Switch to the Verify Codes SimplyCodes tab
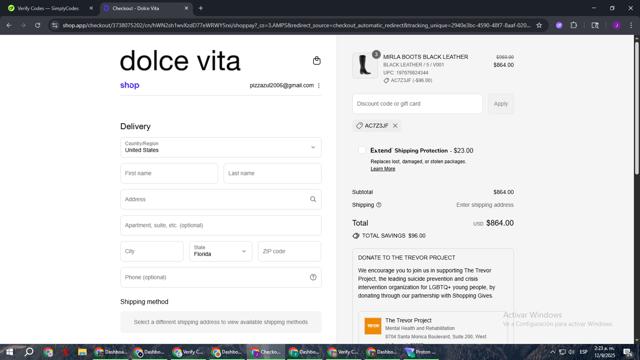This screenshot has height=360, width=640. [49, 8]
